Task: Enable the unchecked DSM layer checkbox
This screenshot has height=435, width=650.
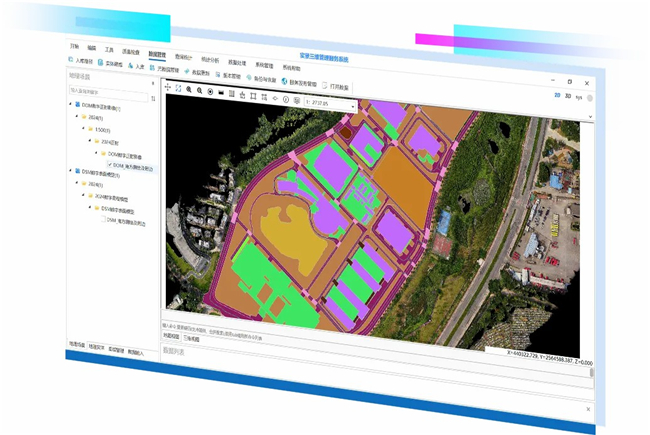Action: (x=103, y=221)
